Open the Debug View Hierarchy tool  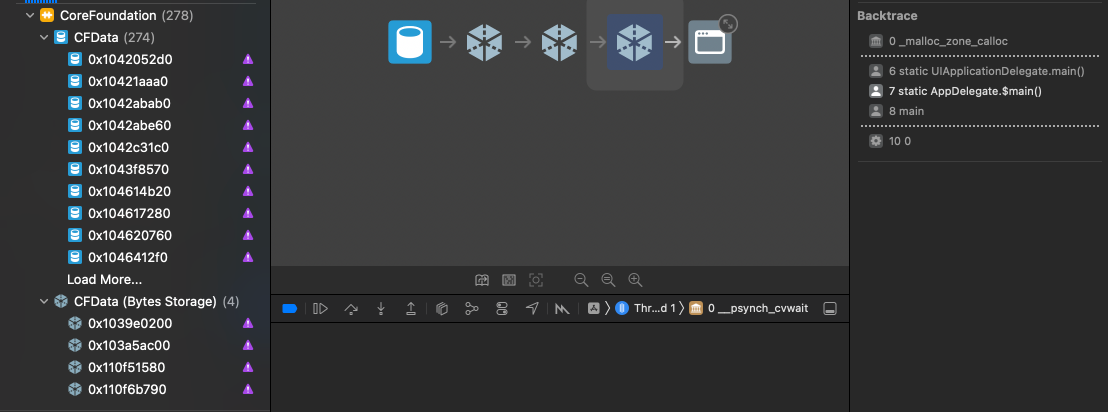(x=441, y=309)
